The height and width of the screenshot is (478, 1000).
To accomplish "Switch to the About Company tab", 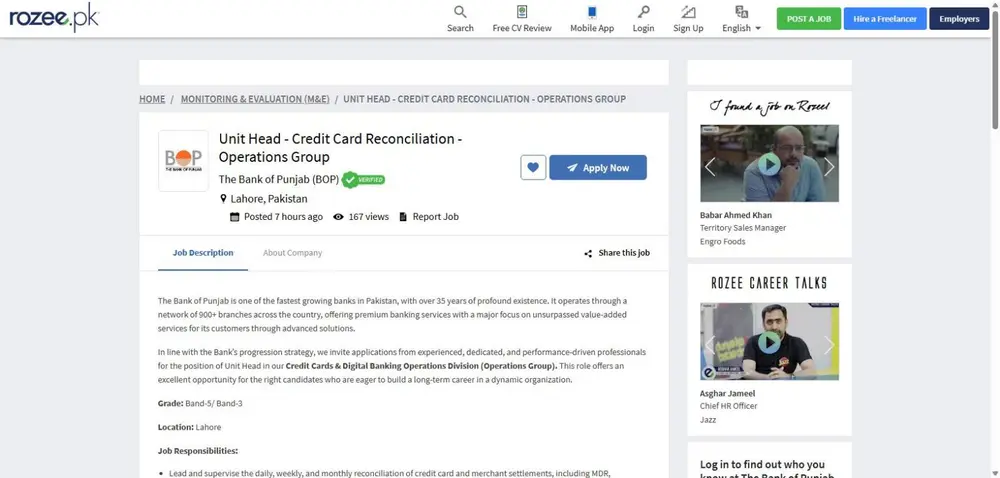I will [292, 253].
